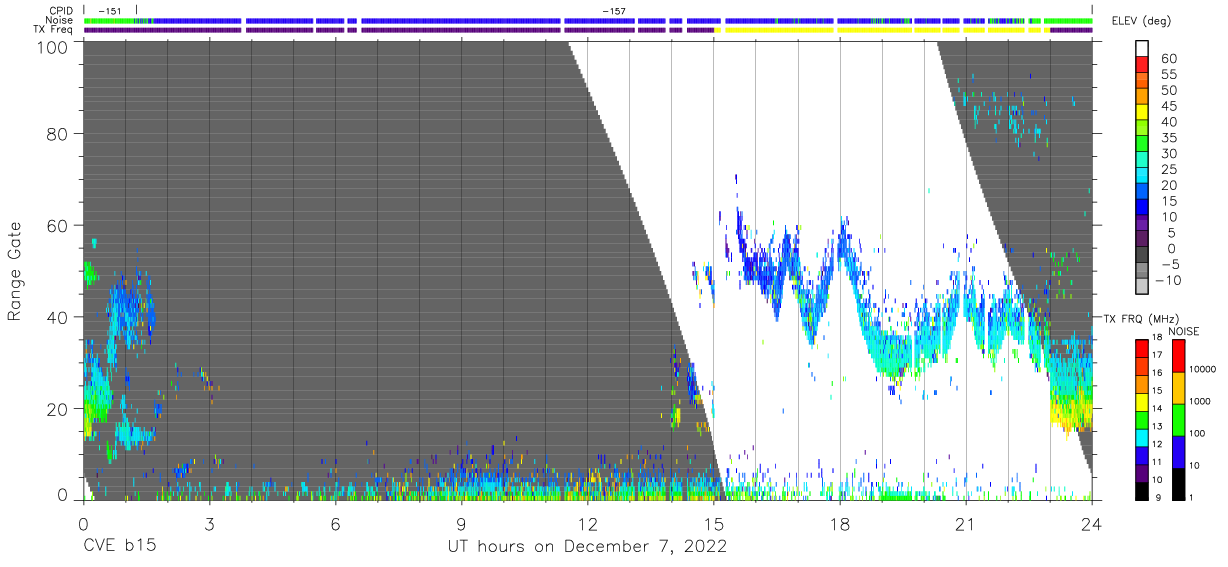Image resolution: width=1228 pixels, height=567 pixels.
Task: Click the TX FRQ scale label '16'
Action: click(x=1158, y=373)
